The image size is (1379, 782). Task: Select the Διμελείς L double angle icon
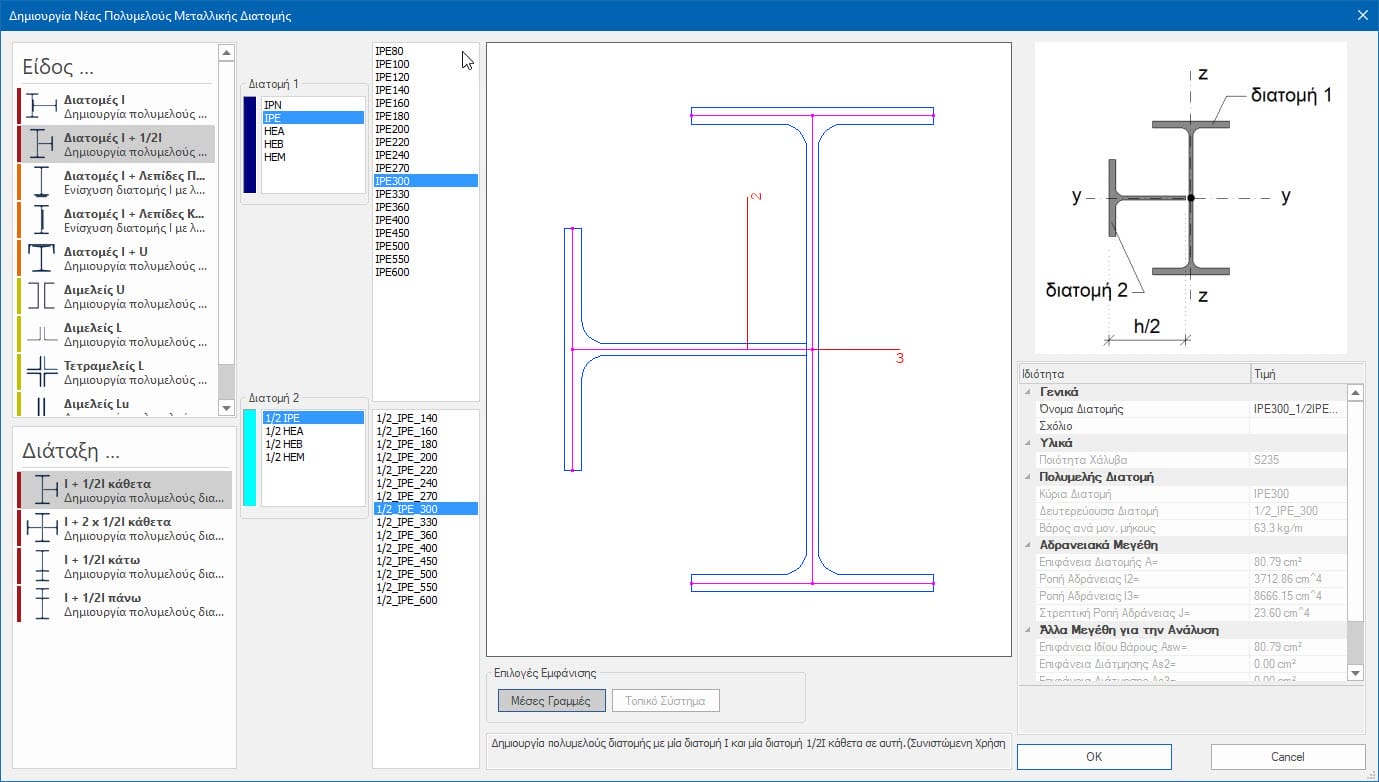pyautogui.click(x=41, y=334)
